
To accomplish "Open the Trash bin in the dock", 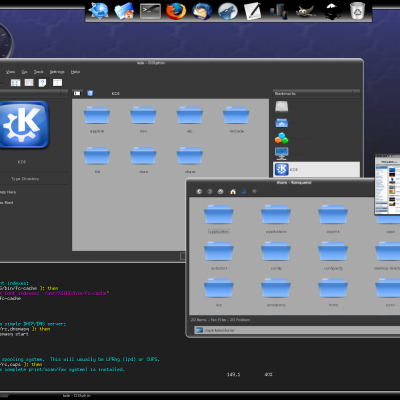I will (357, 11).
